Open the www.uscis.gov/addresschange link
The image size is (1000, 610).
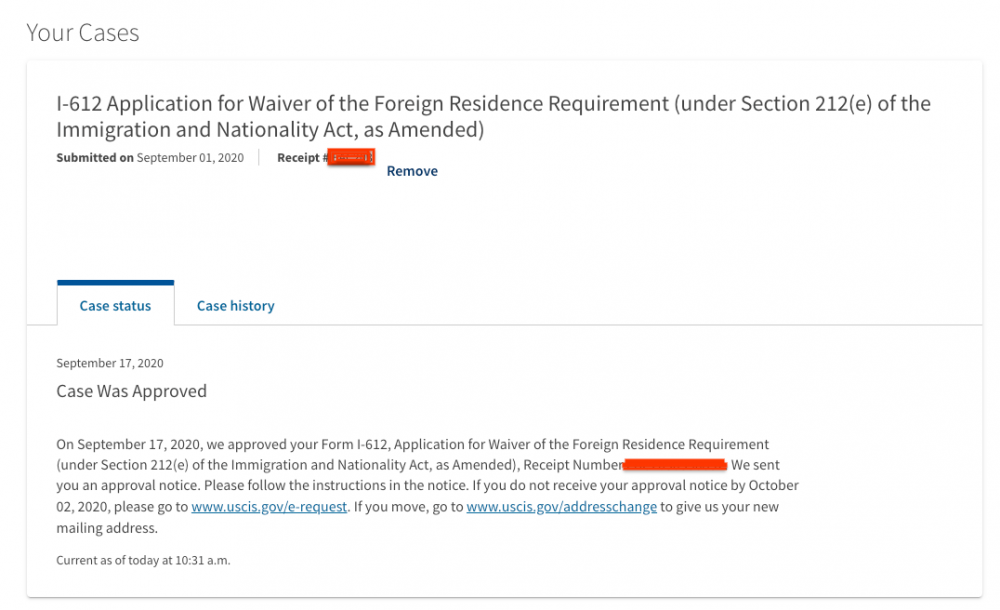point(561,507)
